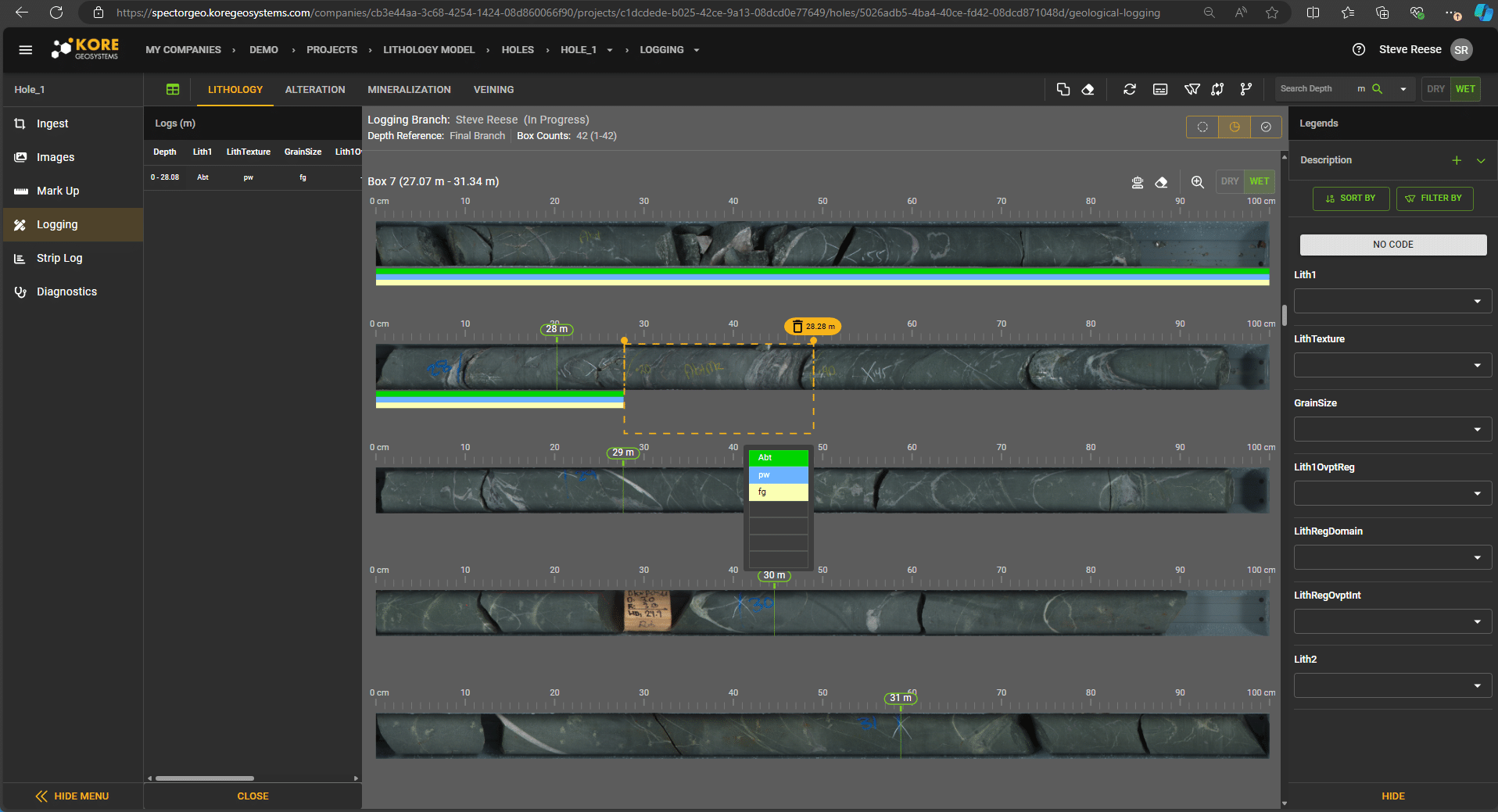Open the LithTexture dropdown

click(1392, 365)
